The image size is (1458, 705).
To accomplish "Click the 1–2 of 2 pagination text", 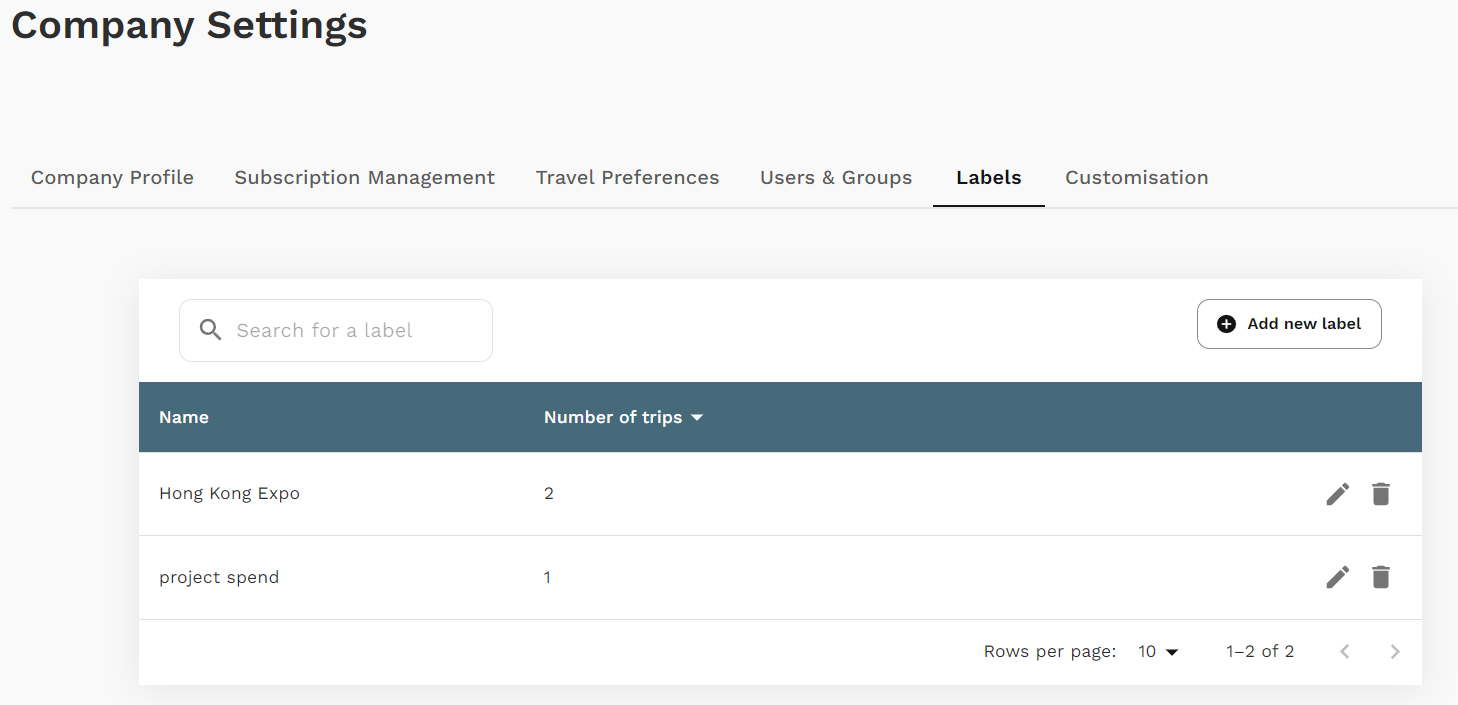I will (1260, 652).
